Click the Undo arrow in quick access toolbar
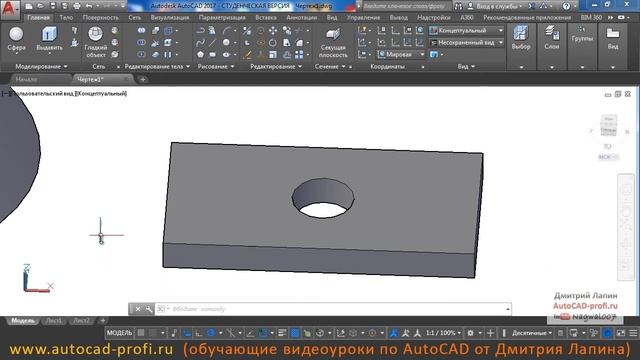 [89, 6]
